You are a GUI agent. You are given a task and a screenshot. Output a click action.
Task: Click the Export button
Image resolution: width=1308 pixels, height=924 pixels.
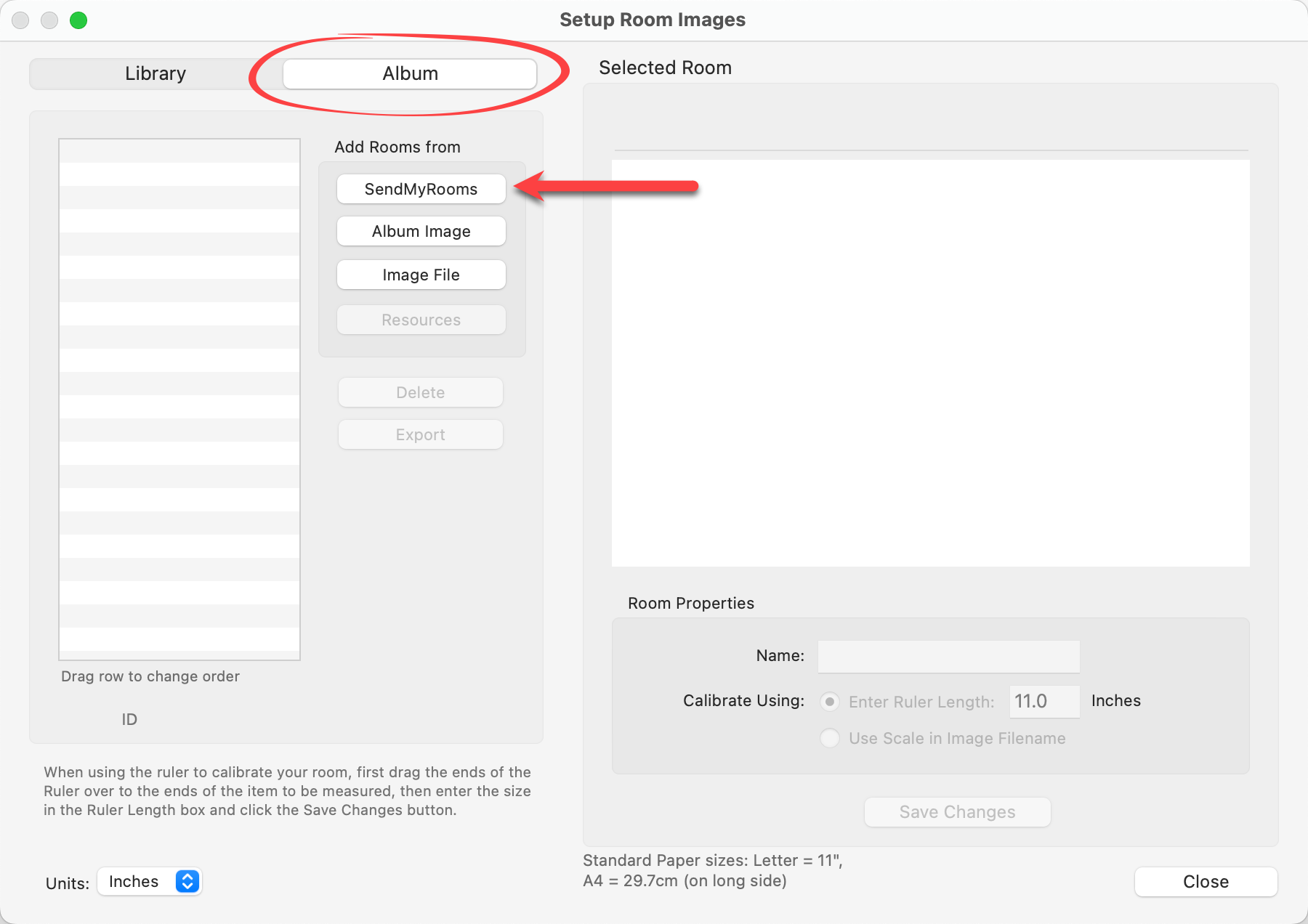tap(420, 435)
